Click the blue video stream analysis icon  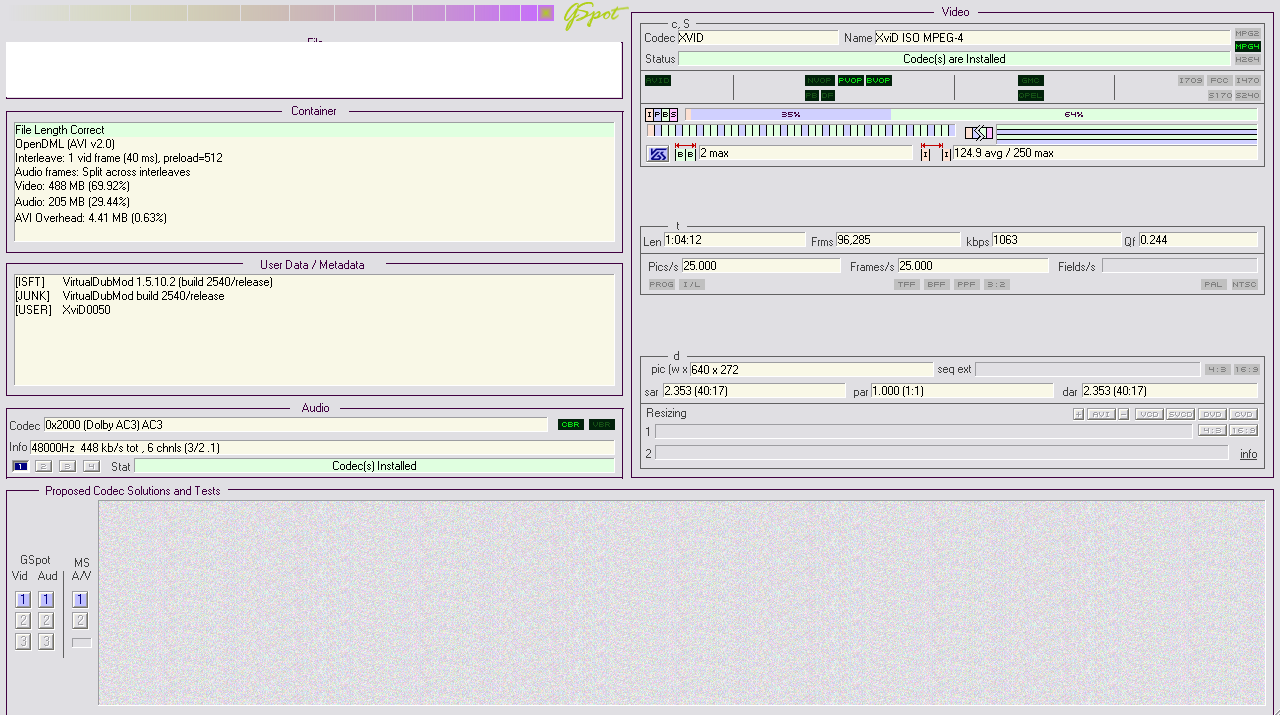[658, 153]
